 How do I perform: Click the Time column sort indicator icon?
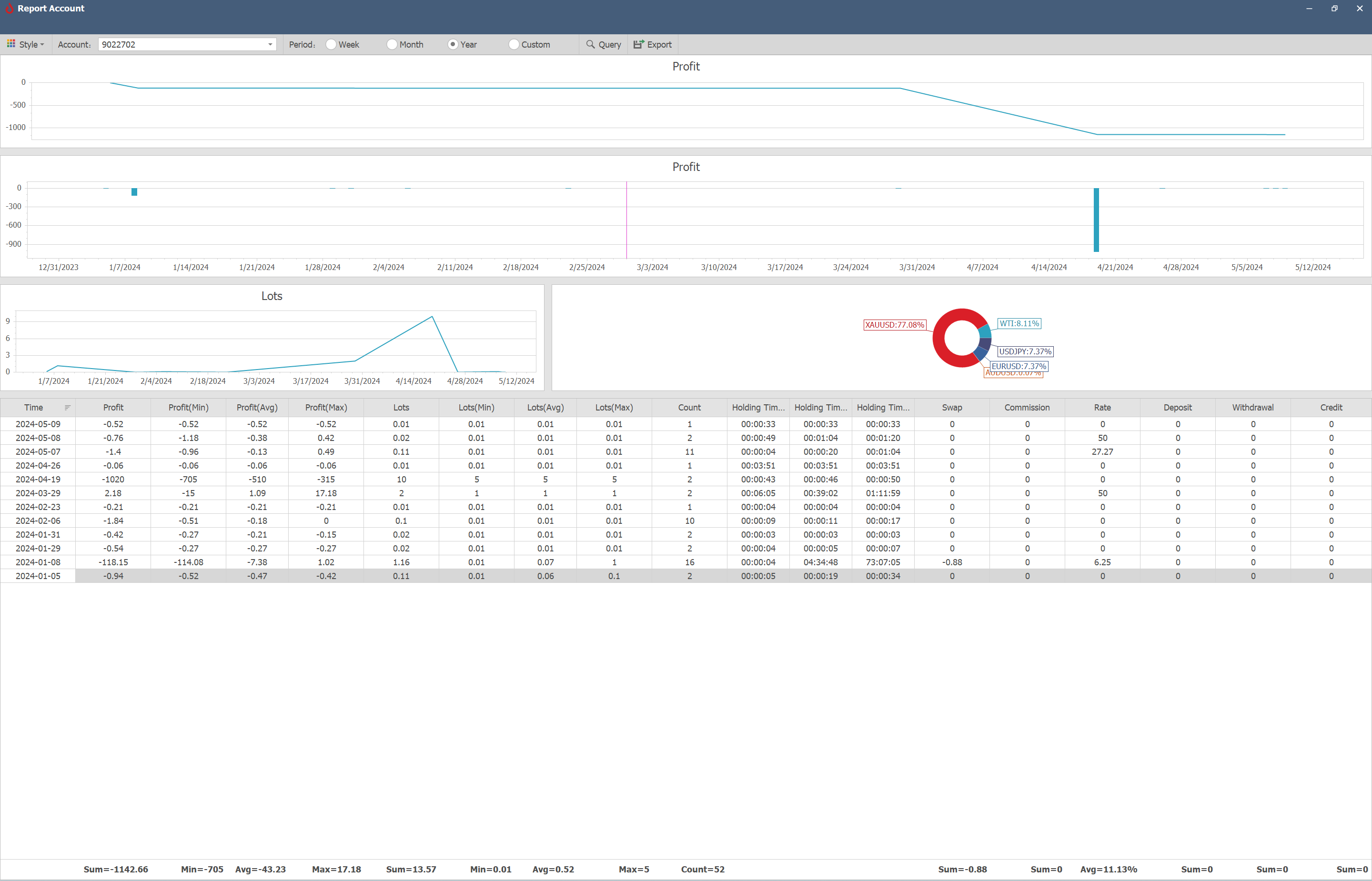coord(68,407)
